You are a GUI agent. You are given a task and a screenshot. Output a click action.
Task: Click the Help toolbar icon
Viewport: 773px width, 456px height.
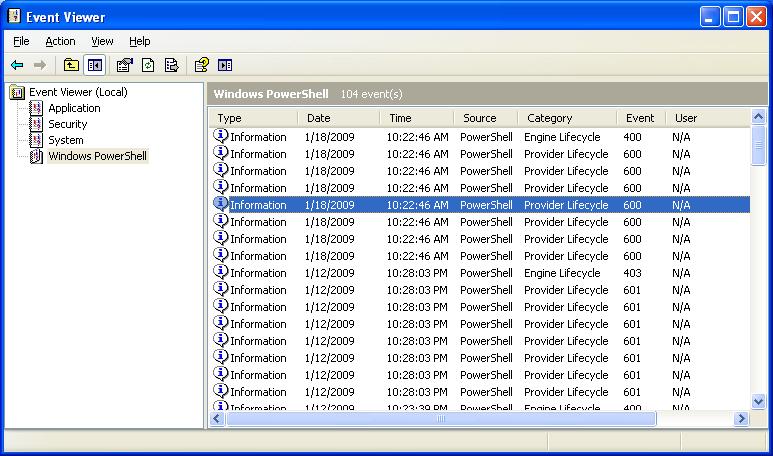[x=202, y=65]
